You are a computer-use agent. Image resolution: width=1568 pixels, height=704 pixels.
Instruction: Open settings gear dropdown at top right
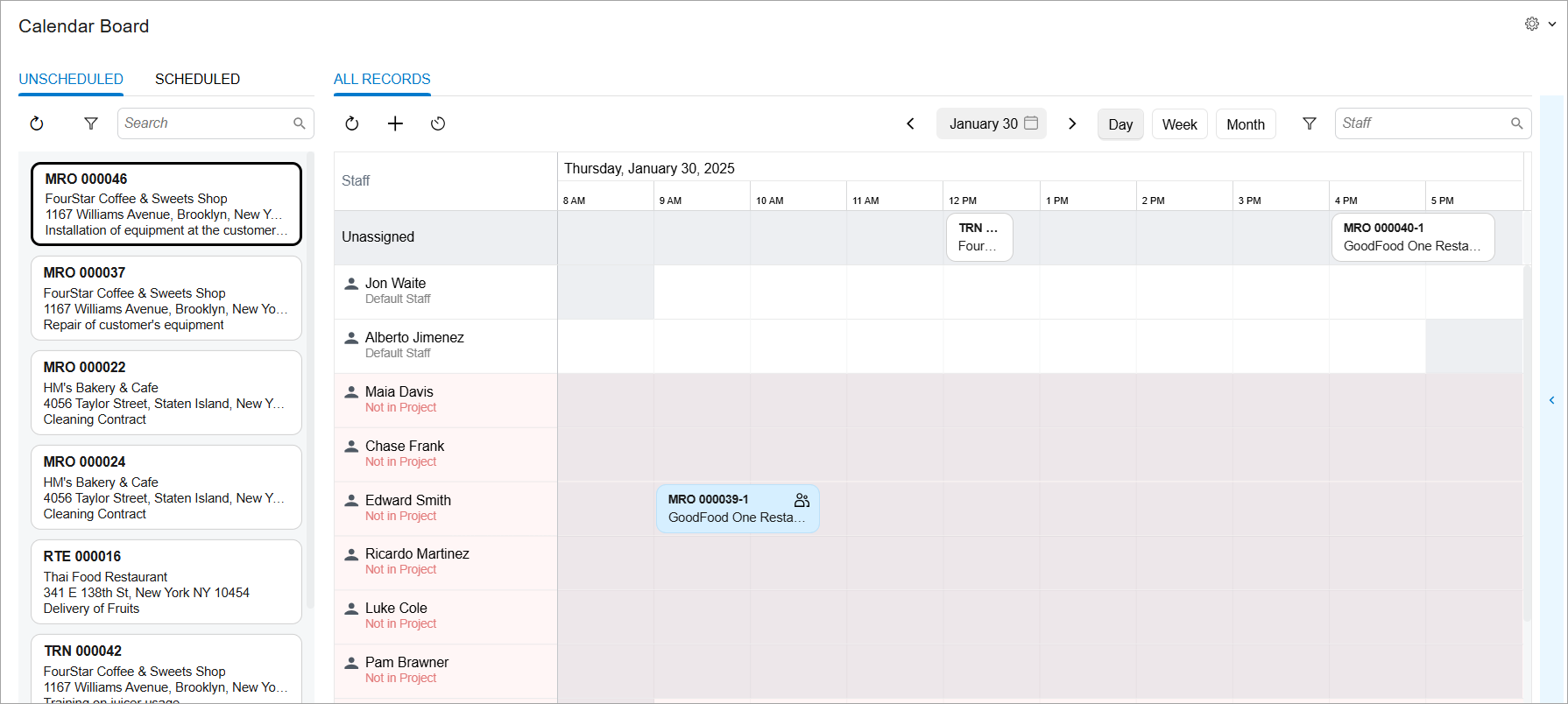(x=1538, y=25)
